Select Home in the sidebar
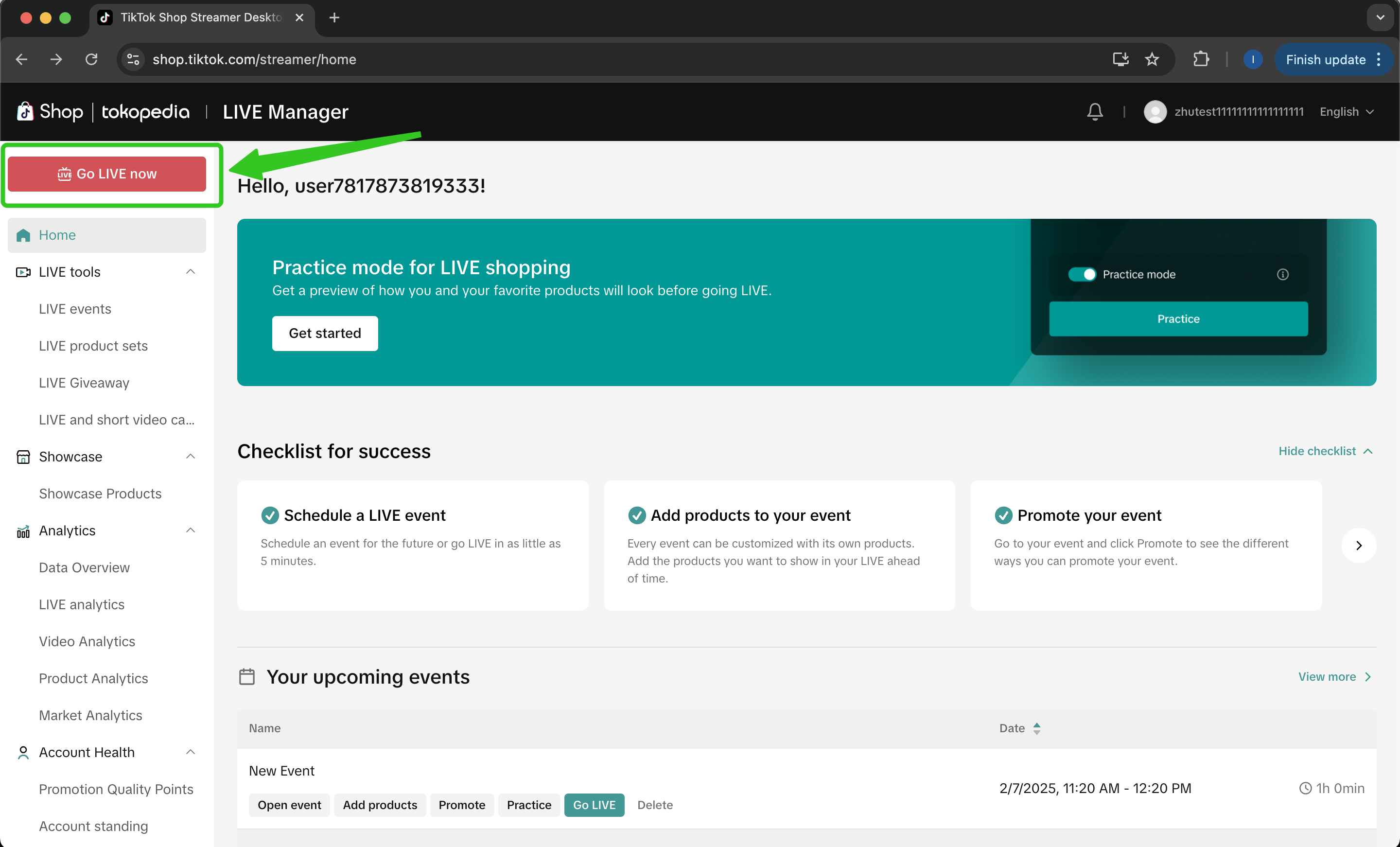1400x847 pixels. (x=57, y=235)
